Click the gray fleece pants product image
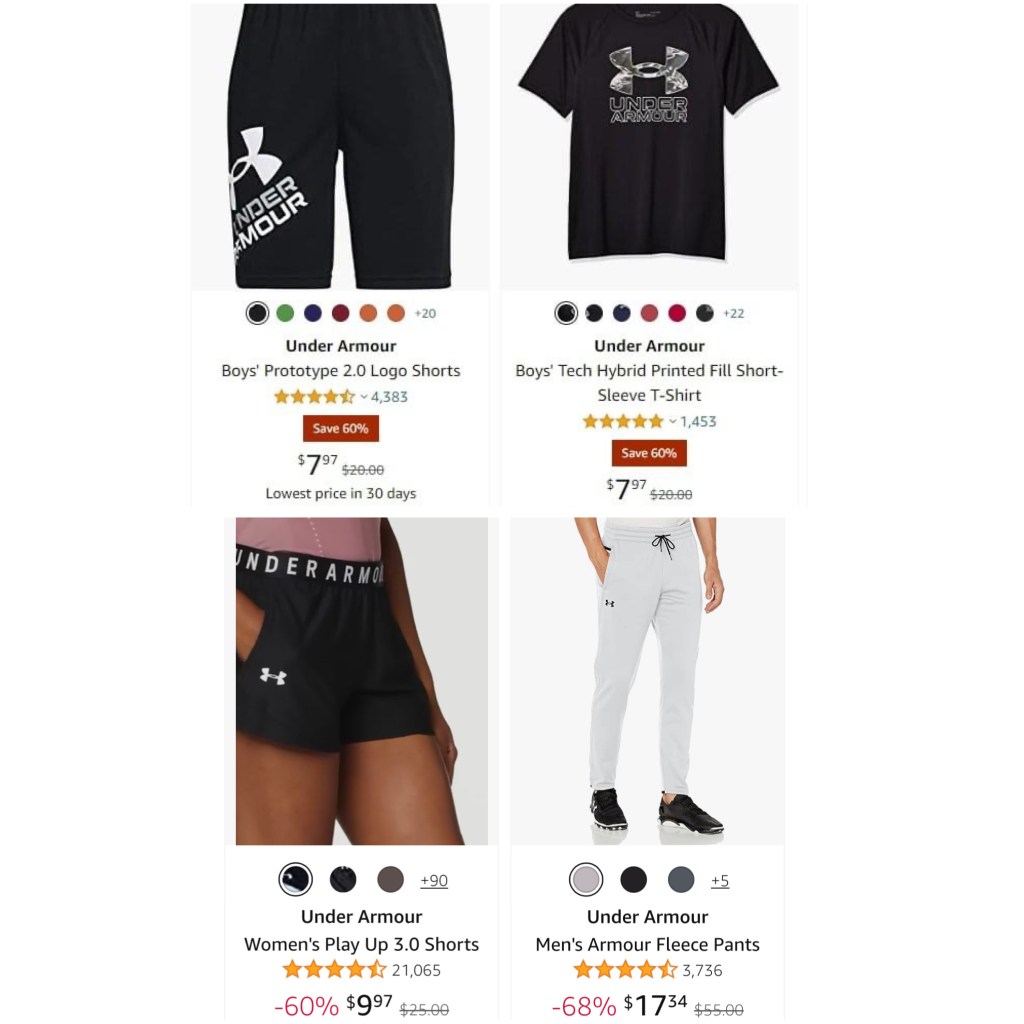This screenshot has width=1024, height=1024. click(647, 681)
